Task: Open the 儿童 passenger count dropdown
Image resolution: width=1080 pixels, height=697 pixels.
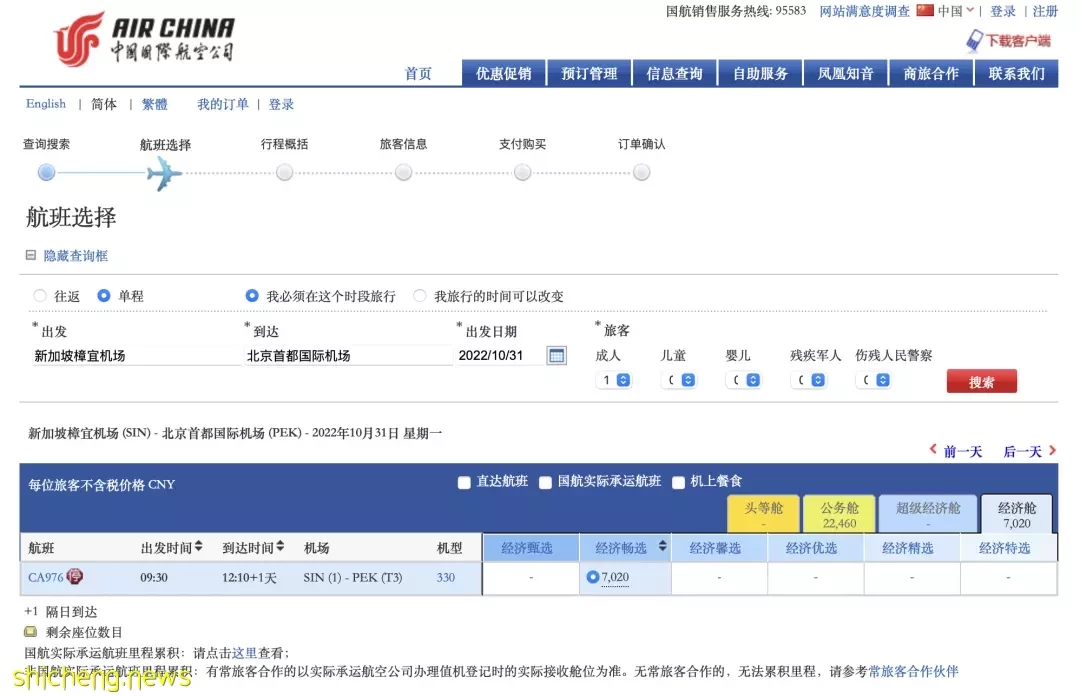Action: tap(679, 380)
